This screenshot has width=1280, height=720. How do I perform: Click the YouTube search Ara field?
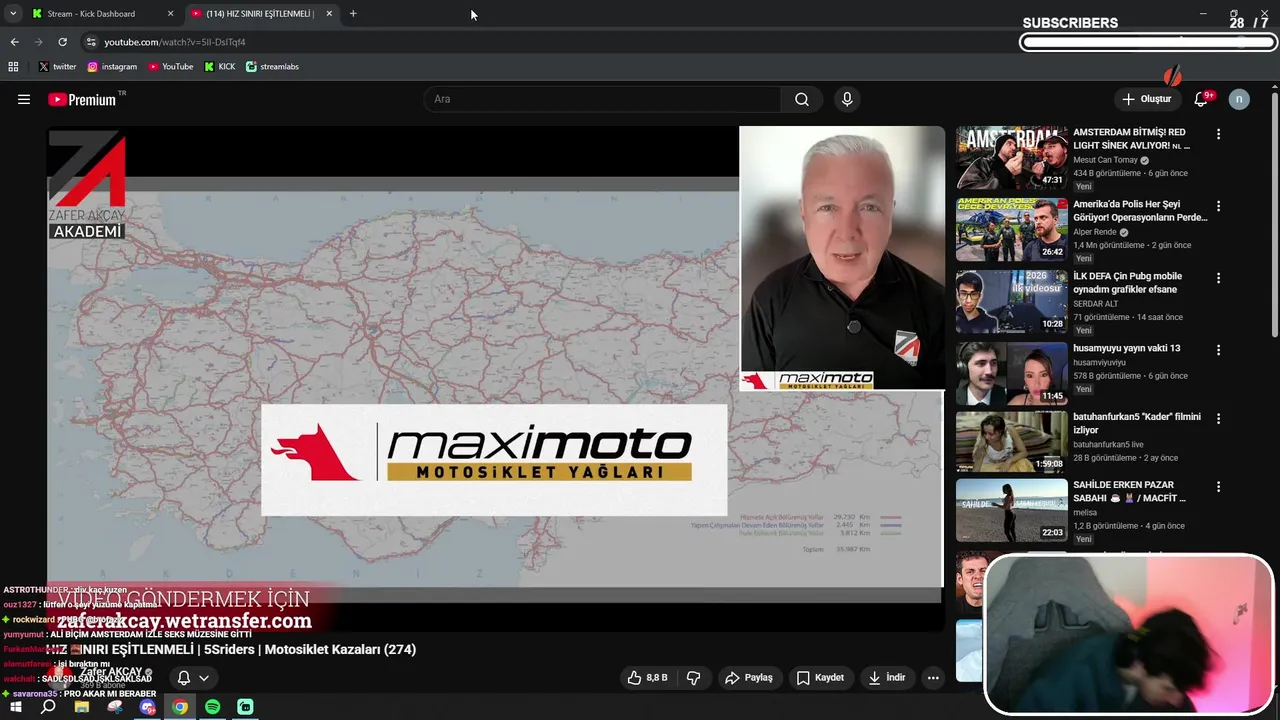click(603, 99)
